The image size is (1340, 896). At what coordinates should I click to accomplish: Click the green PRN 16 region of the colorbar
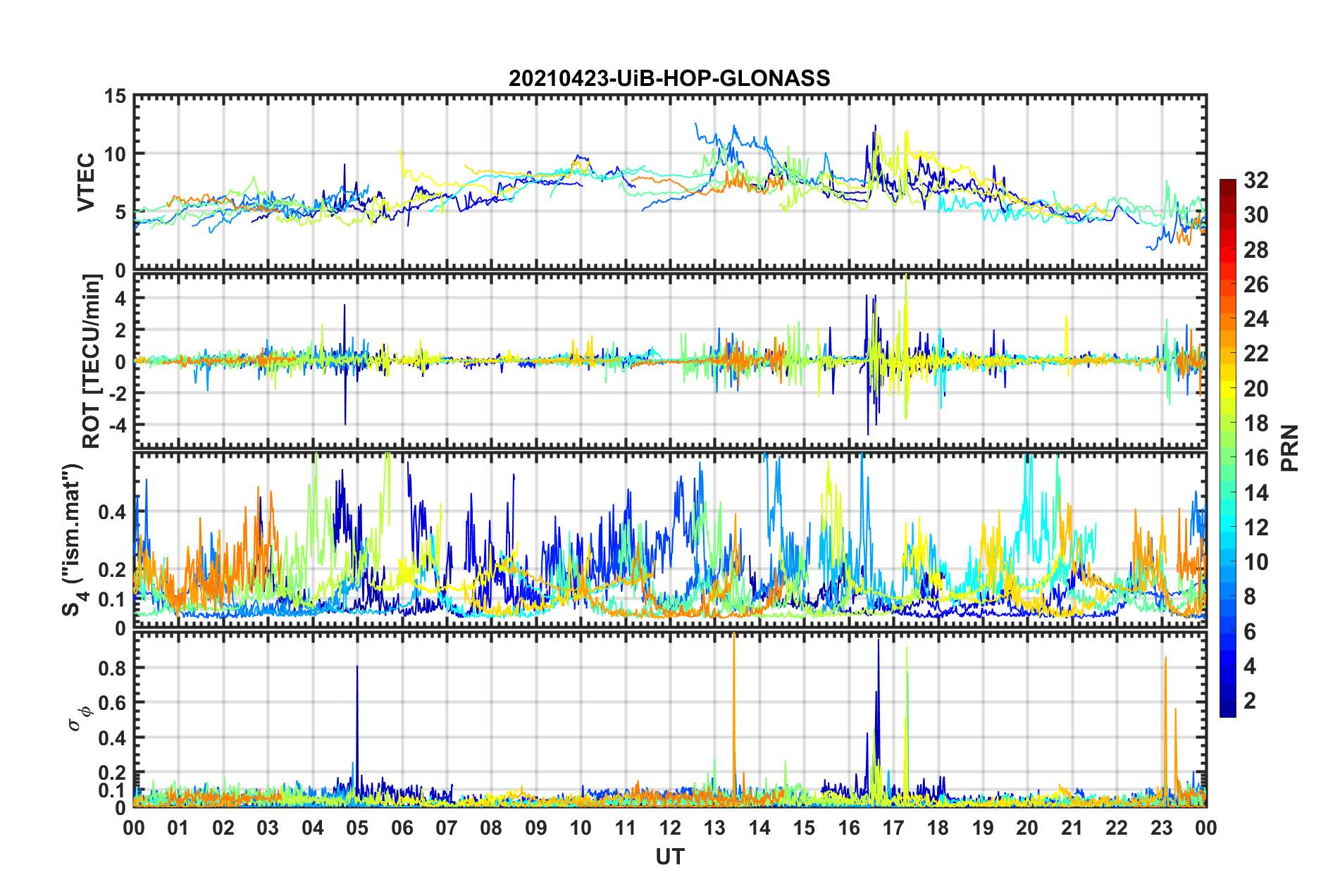(1227, 458)
